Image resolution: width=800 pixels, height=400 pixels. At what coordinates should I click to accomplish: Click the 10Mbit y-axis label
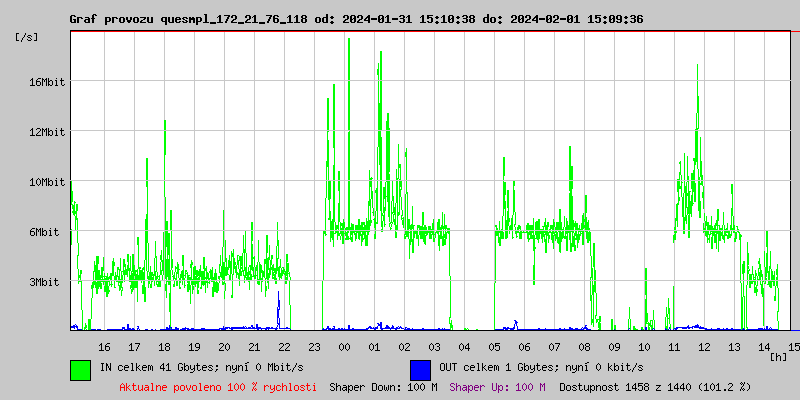click(46, 182)
